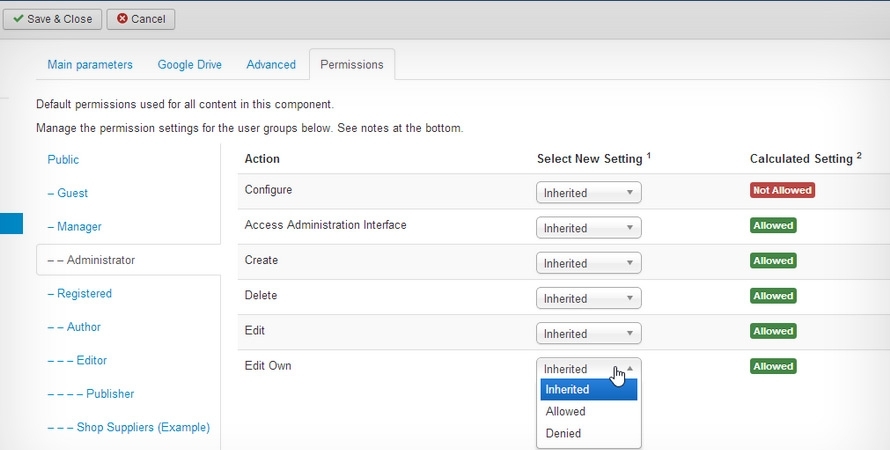The height and width of the screenshot is (450, 890).
Task: Go to the Advanced tab
Action: pyautogui.click(x=271, y=65)
